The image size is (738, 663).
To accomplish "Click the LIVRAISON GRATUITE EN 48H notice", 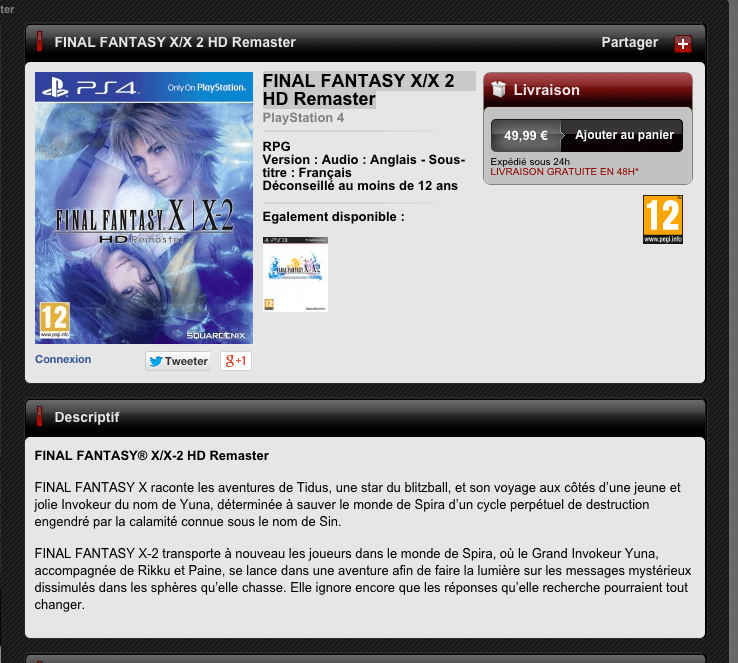I will coord(564,172).
